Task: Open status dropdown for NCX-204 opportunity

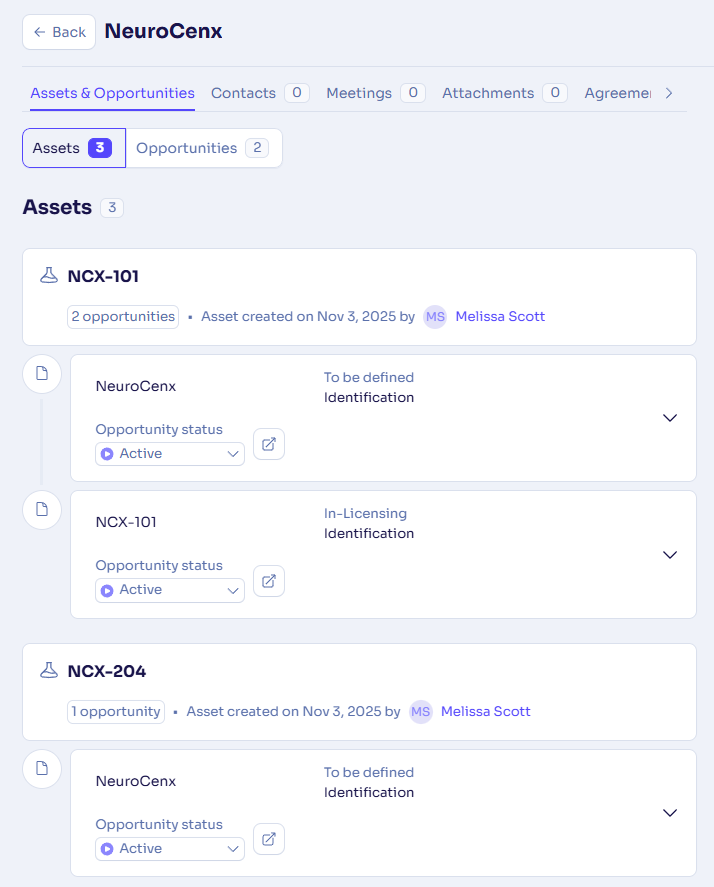Action: click(170, 849)
